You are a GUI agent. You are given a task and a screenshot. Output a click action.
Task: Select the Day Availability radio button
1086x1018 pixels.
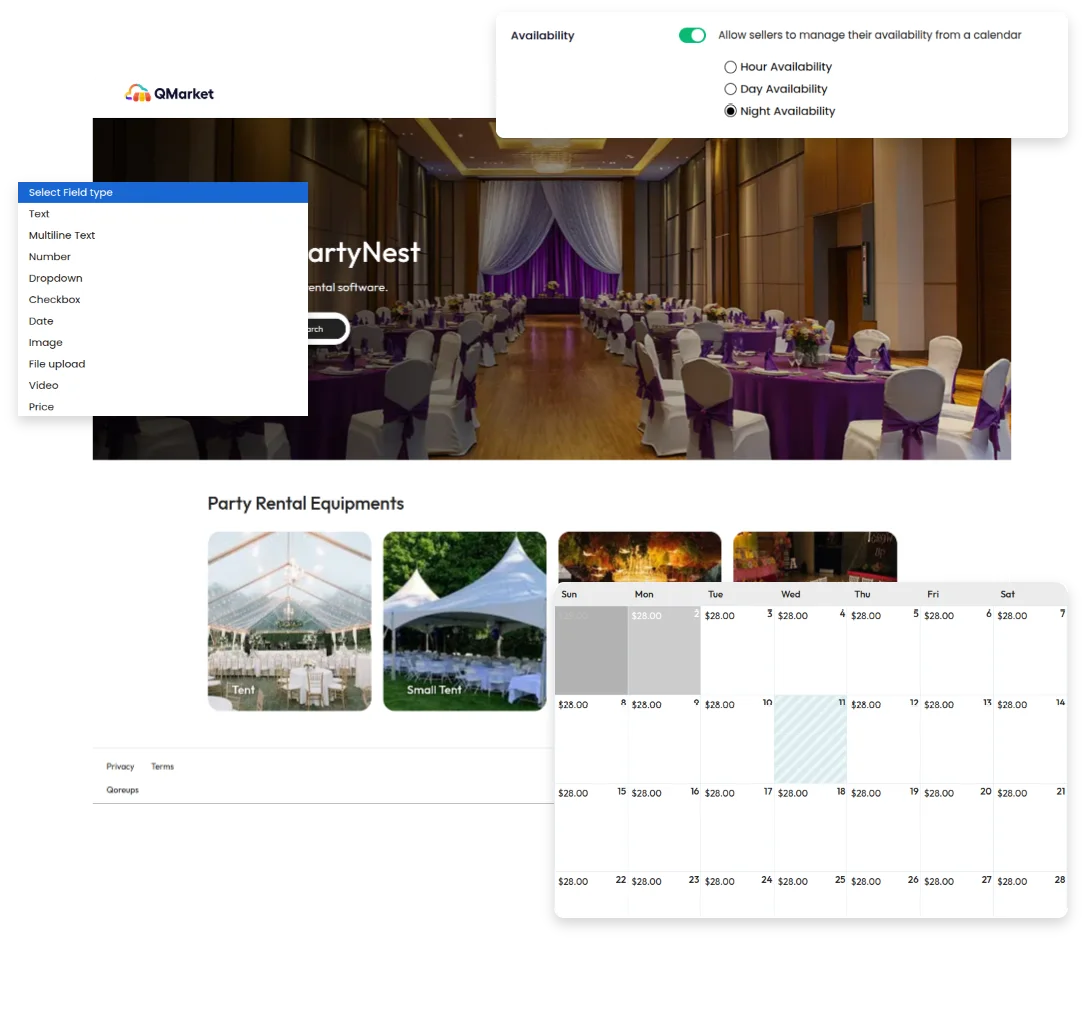point(731,89)
